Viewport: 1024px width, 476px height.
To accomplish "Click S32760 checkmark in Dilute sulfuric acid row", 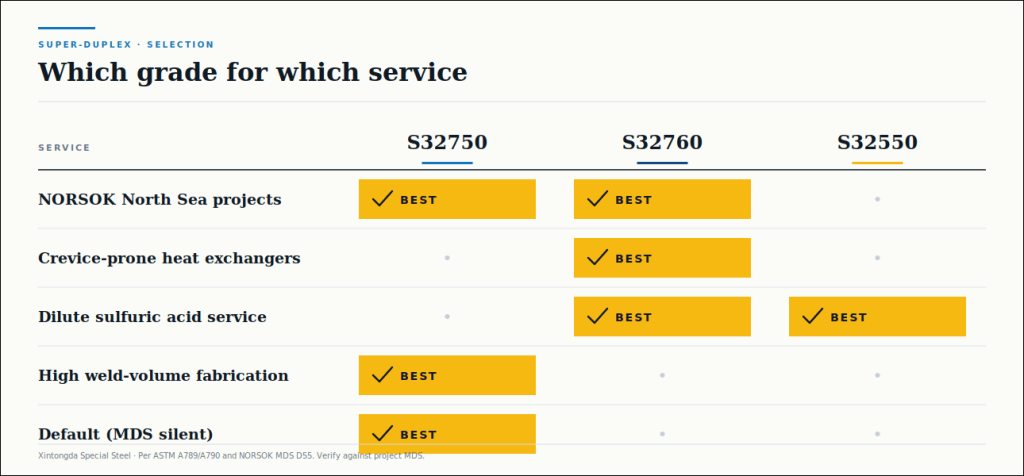I will [598, 316].
